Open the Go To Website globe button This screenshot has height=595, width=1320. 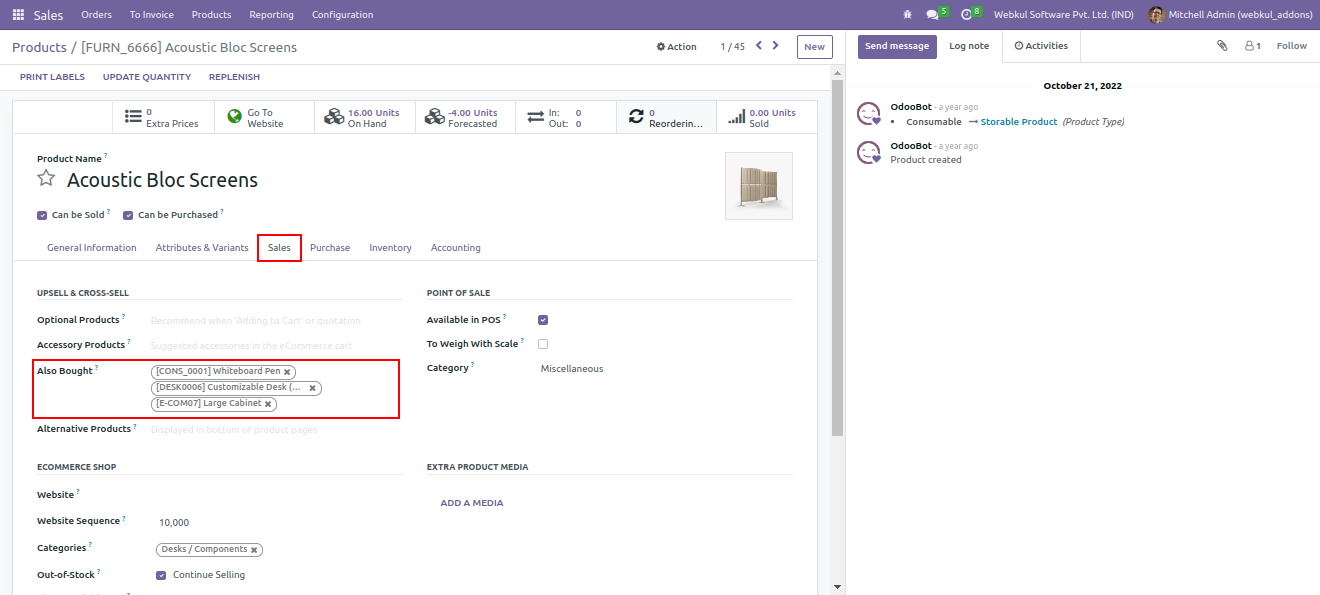pos(264,117)
